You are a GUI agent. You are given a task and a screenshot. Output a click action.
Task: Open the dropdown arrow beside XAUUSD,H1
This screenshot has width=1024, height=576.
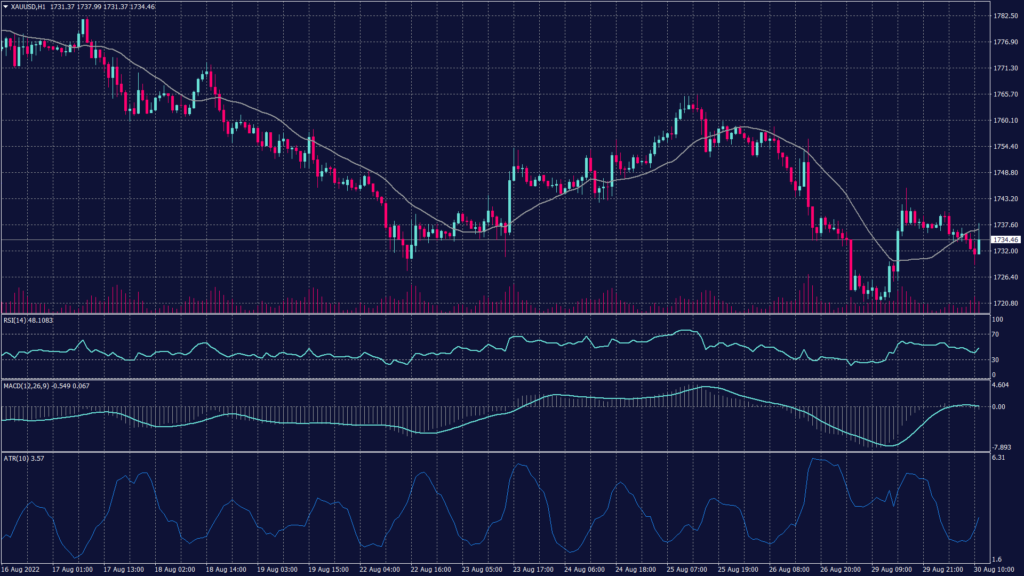coord(6,8)
